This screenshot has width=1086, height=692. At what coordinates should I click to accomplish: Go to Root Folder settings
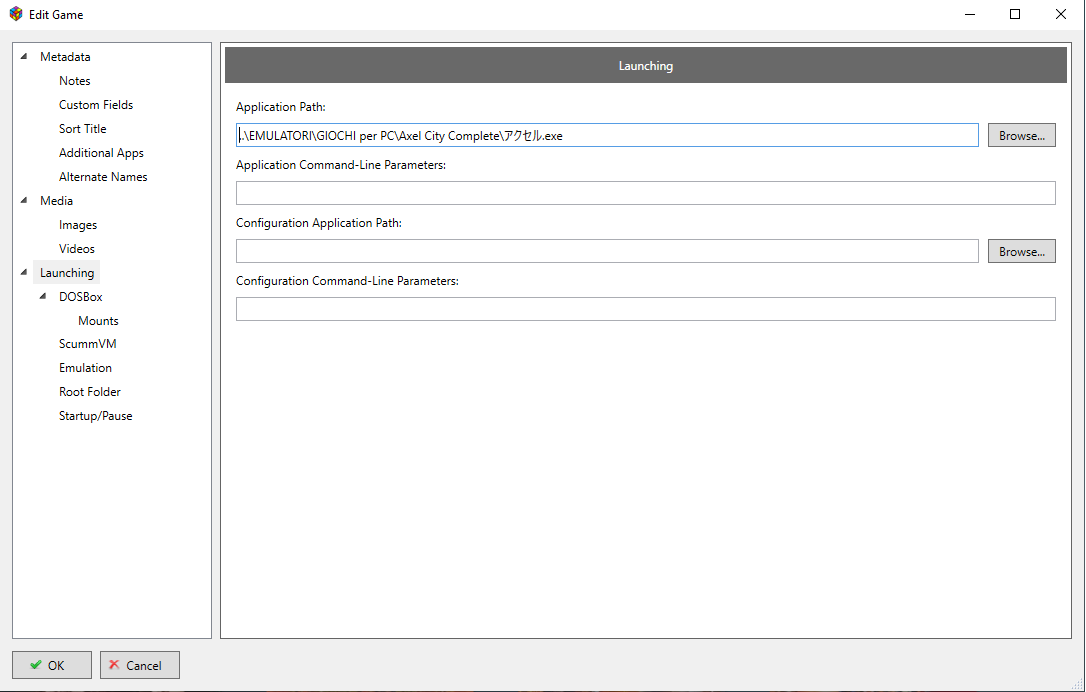[x=89, y=392]
